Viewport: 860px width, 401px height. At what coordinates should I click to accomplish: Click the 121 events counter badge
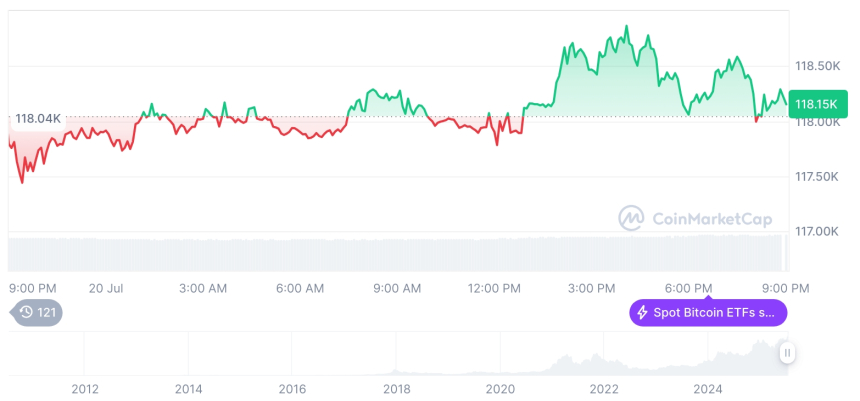click(x=46, y=313)
